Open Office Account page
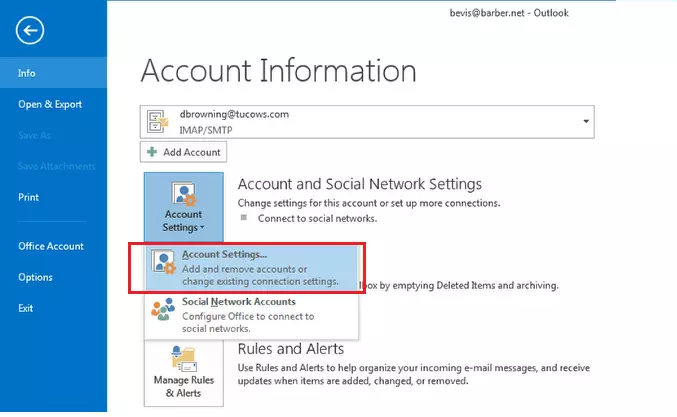Image resolution: width=677 pixels, height=417 pixels. pos(51,246)
